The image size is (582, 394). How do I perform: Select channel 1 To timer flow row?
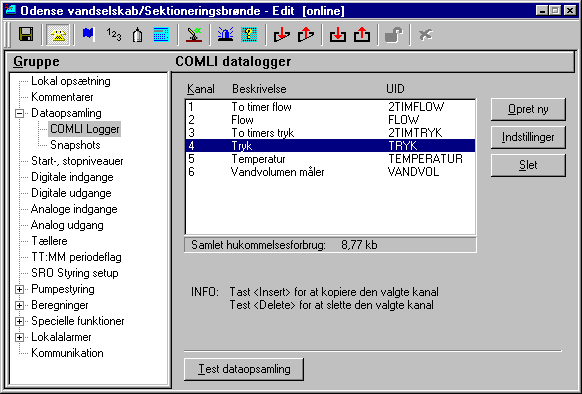click(330, 107)
